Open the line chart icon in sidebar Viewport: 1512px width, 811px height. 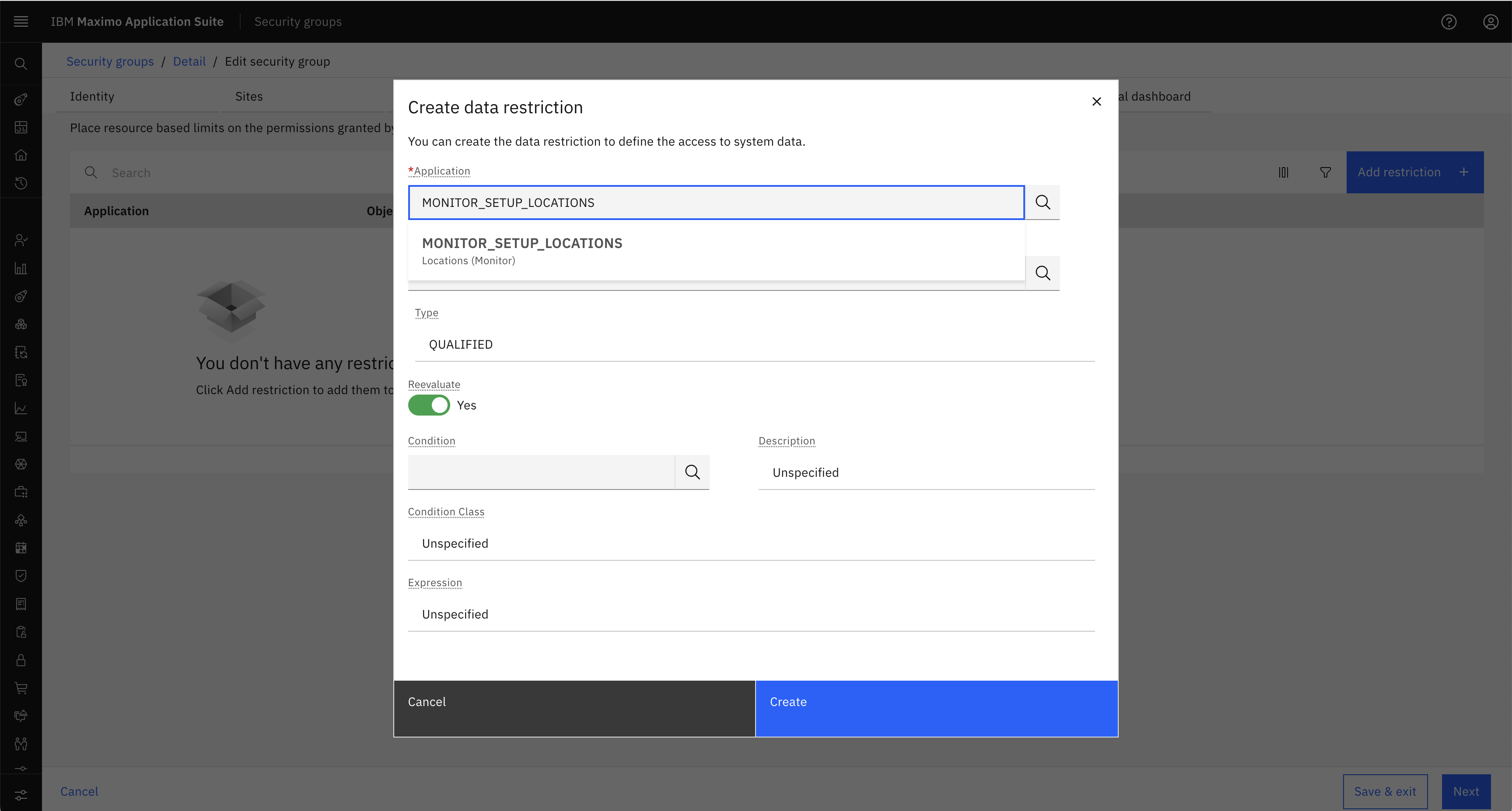point(21,409)
